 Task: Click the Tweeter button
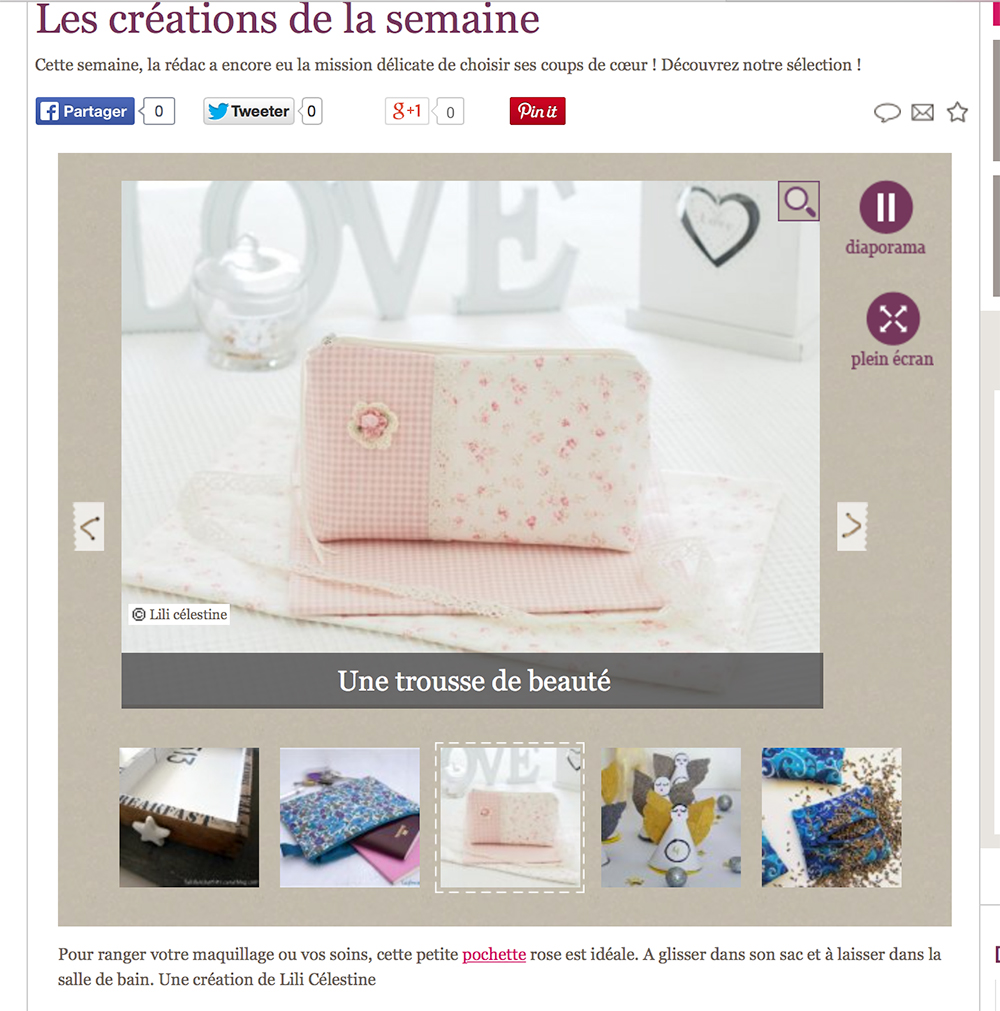[249, 111]
